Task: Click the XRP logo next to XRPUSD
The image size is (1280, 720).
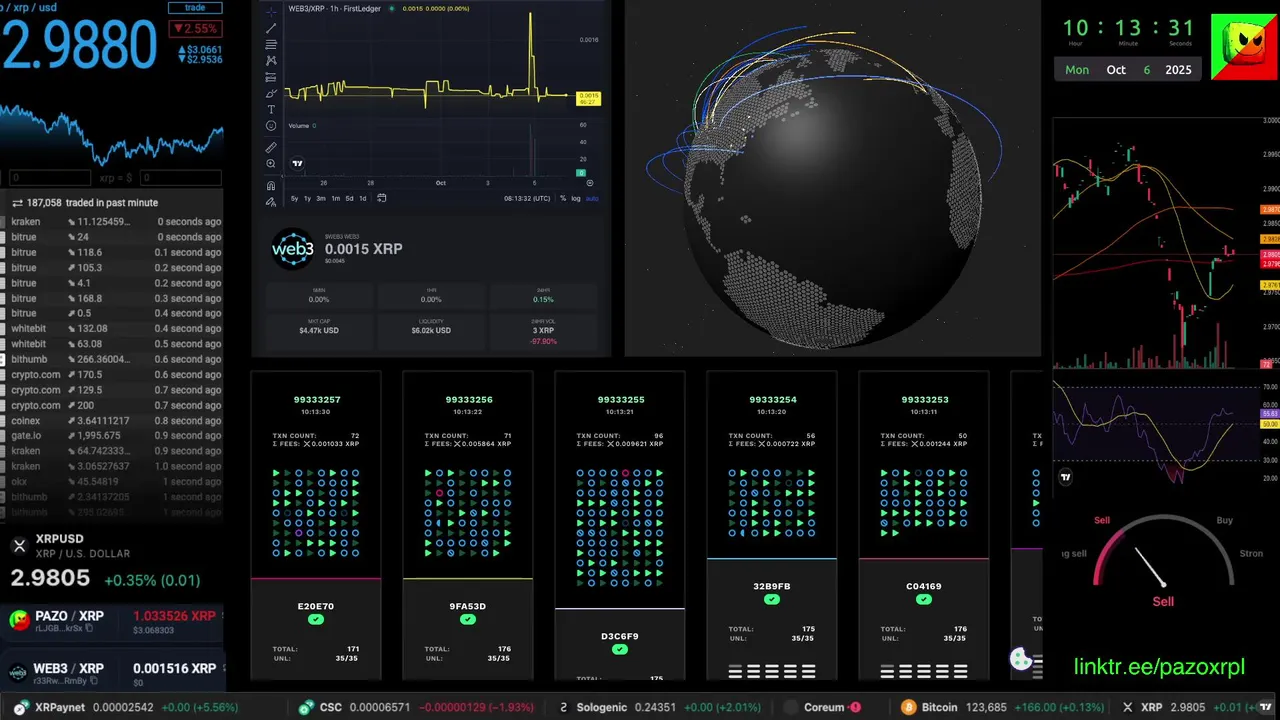Action: [19, 545]
